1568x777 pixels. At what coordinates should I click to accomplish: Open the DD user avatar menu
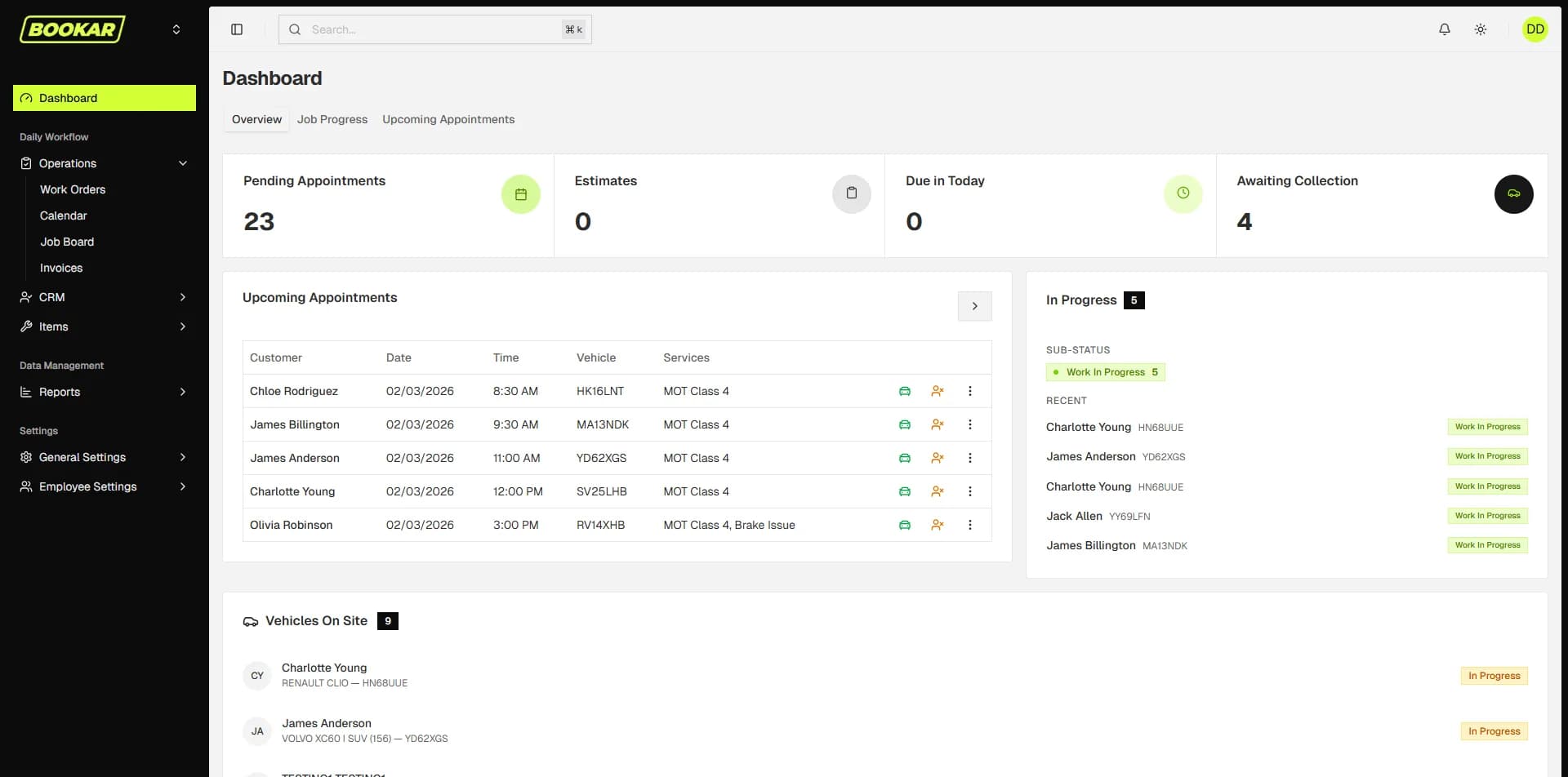(x=1535, y=29)
